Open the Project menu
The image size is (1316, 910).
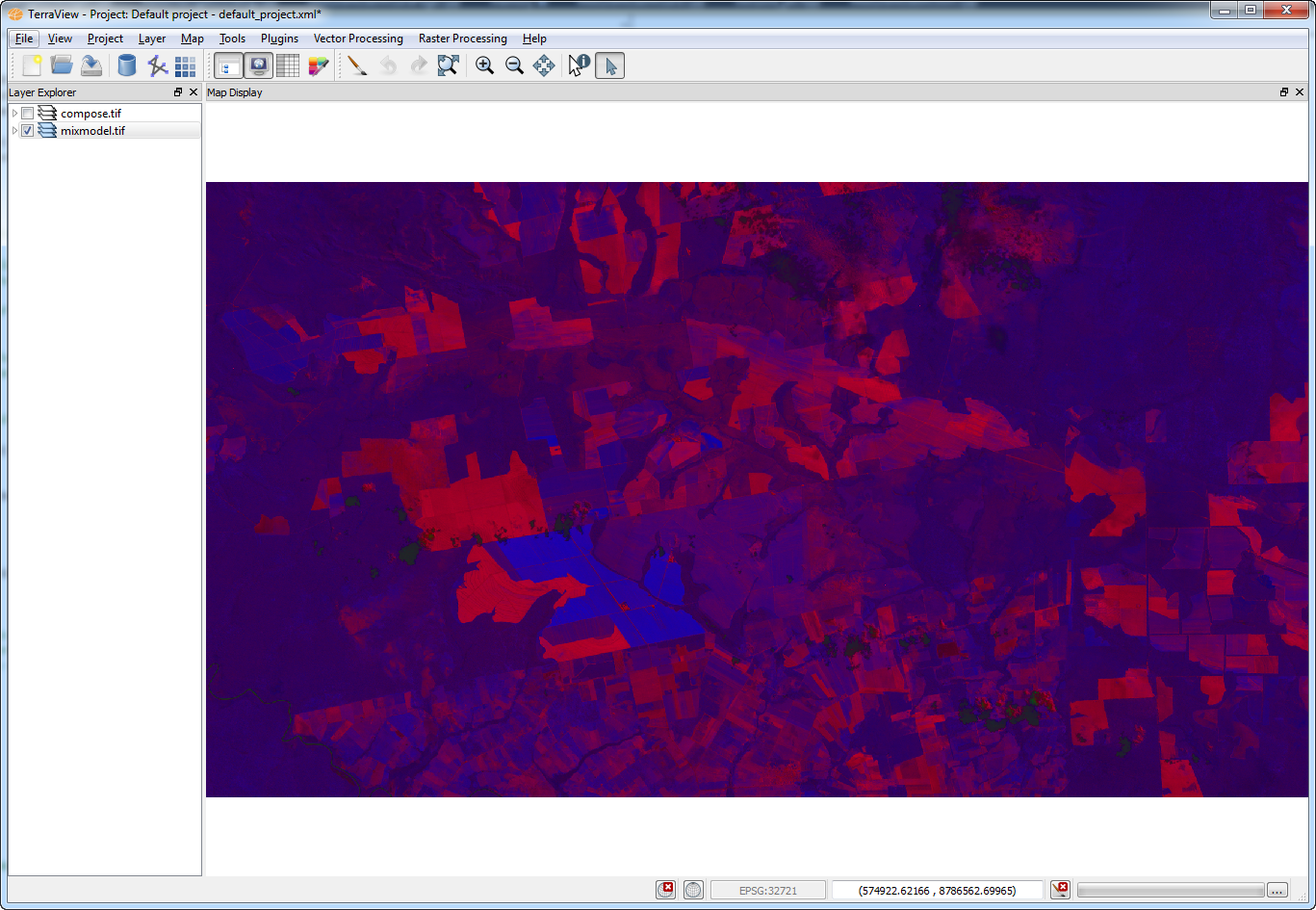105,39
